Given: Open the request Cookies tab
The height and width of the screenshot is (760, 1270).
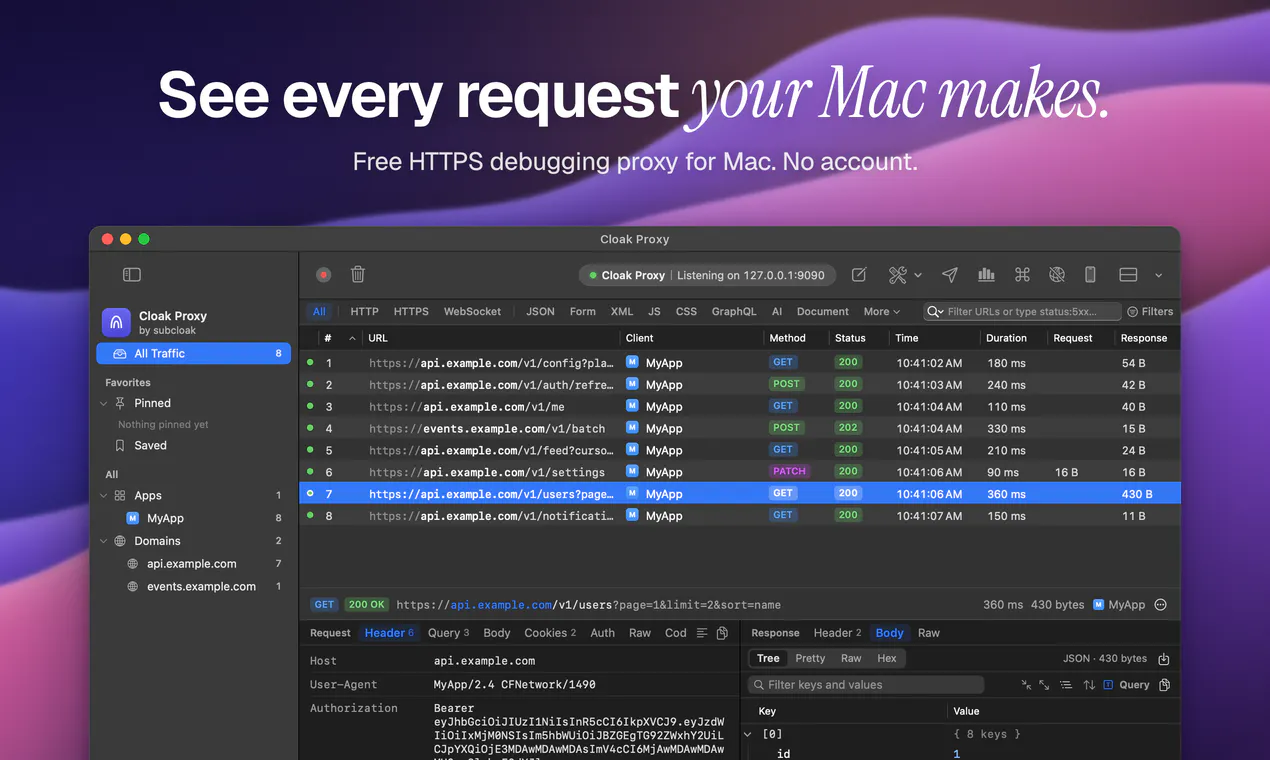Looking at the screenshot, I should coord(550,633).
